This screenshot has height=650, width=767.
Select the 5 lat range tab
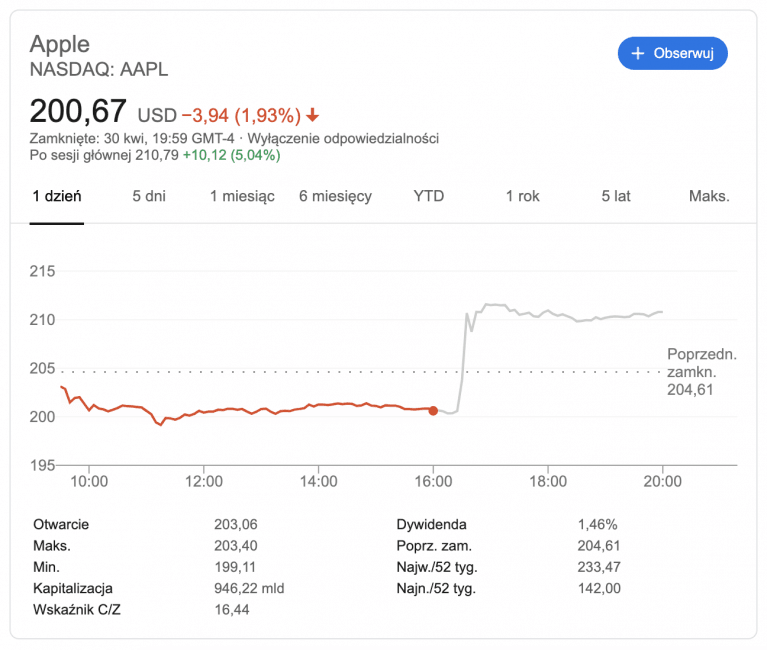coord(616,196)
